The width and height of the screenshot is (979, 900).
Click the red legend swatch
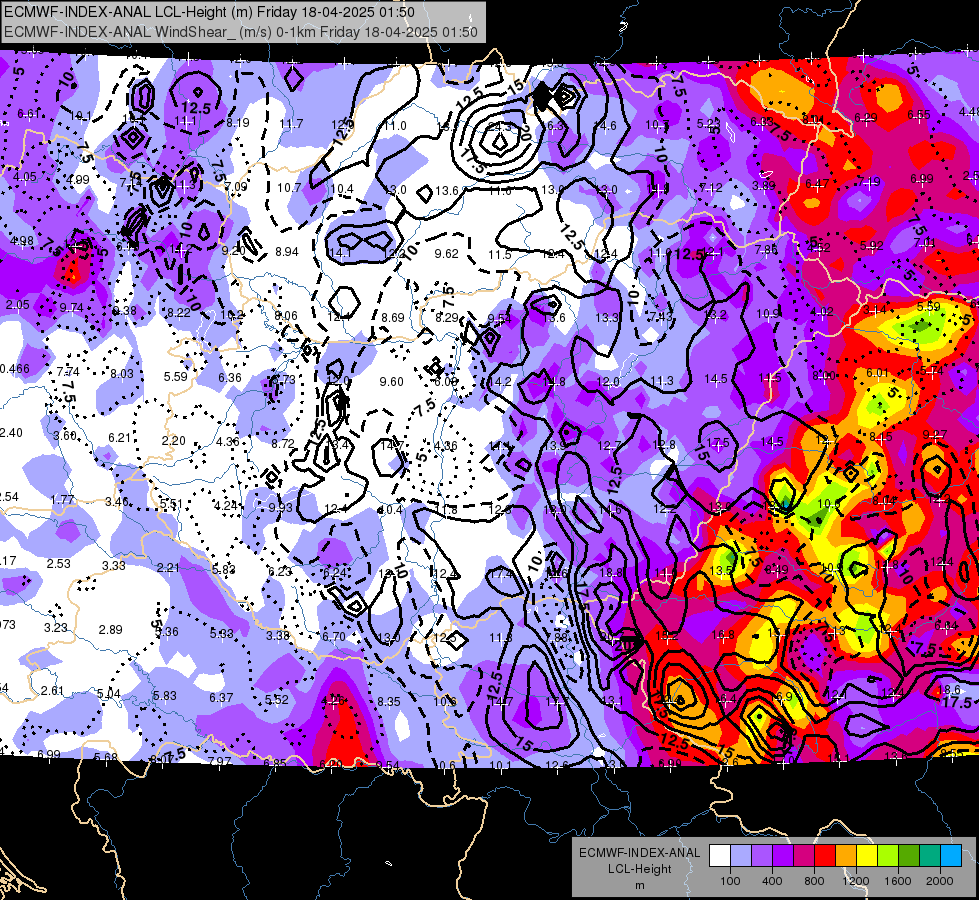coord(825,856)
